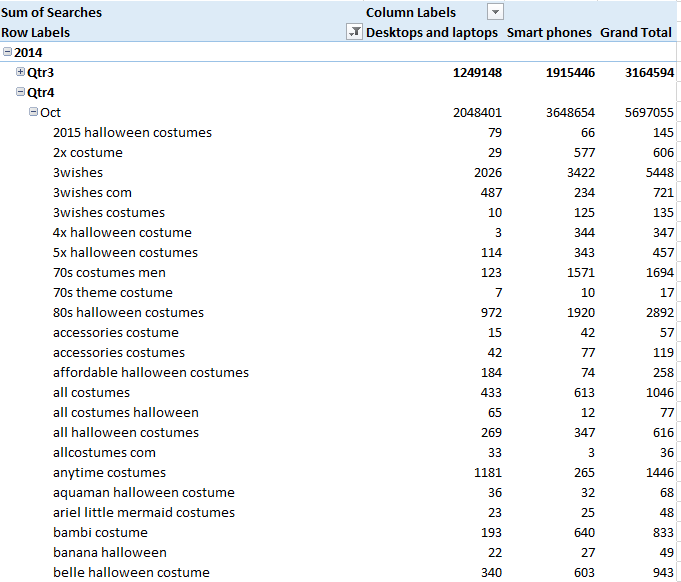
Task: Select the Oct smart phones value 3648654
Action: pyautogui.click(x=570, y=112)
